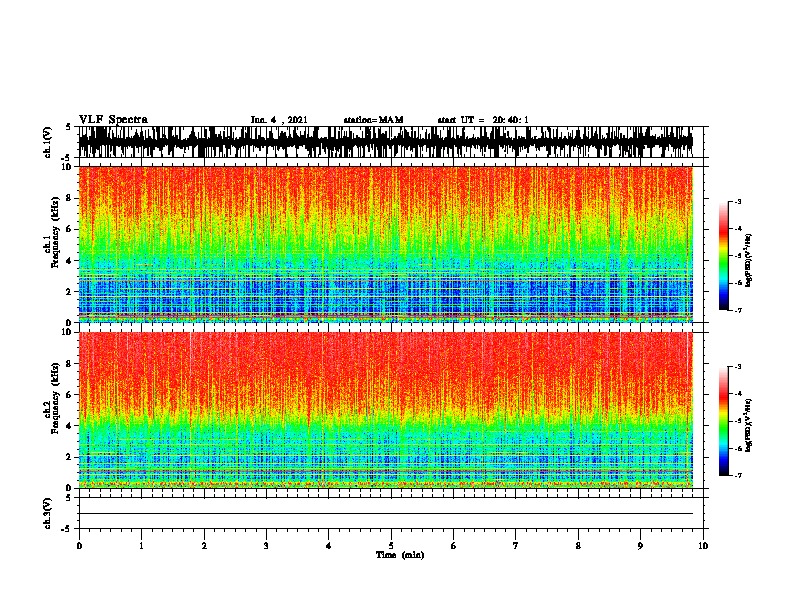Viewport: 792px width, 612px height.
Task: Select the date text "Jan. 4, 2021"
Action: [x=279, y=120]
